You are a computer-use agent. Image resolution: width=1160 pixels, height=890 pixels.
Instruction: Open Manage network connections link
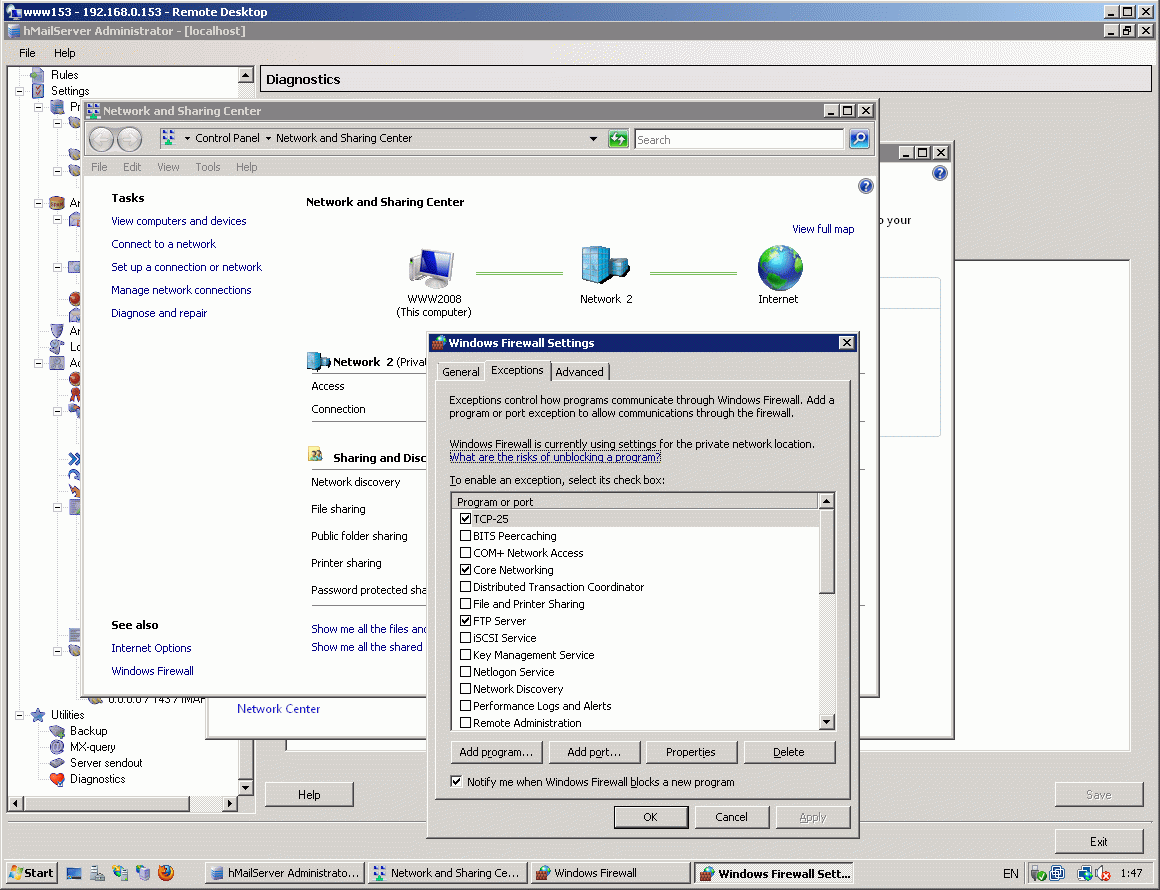click(x=181, y=290)
